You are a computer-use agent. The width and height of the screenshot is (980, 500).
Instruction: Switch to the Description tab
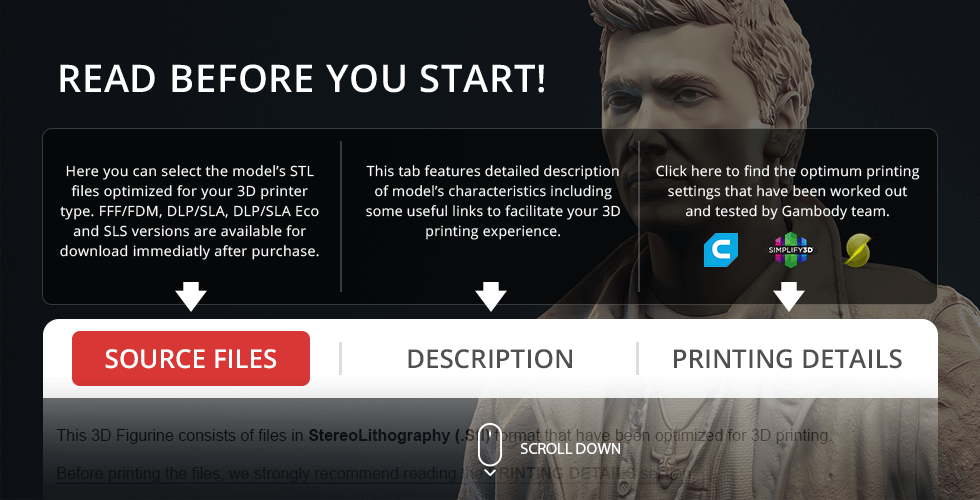[x=490, y=359]
